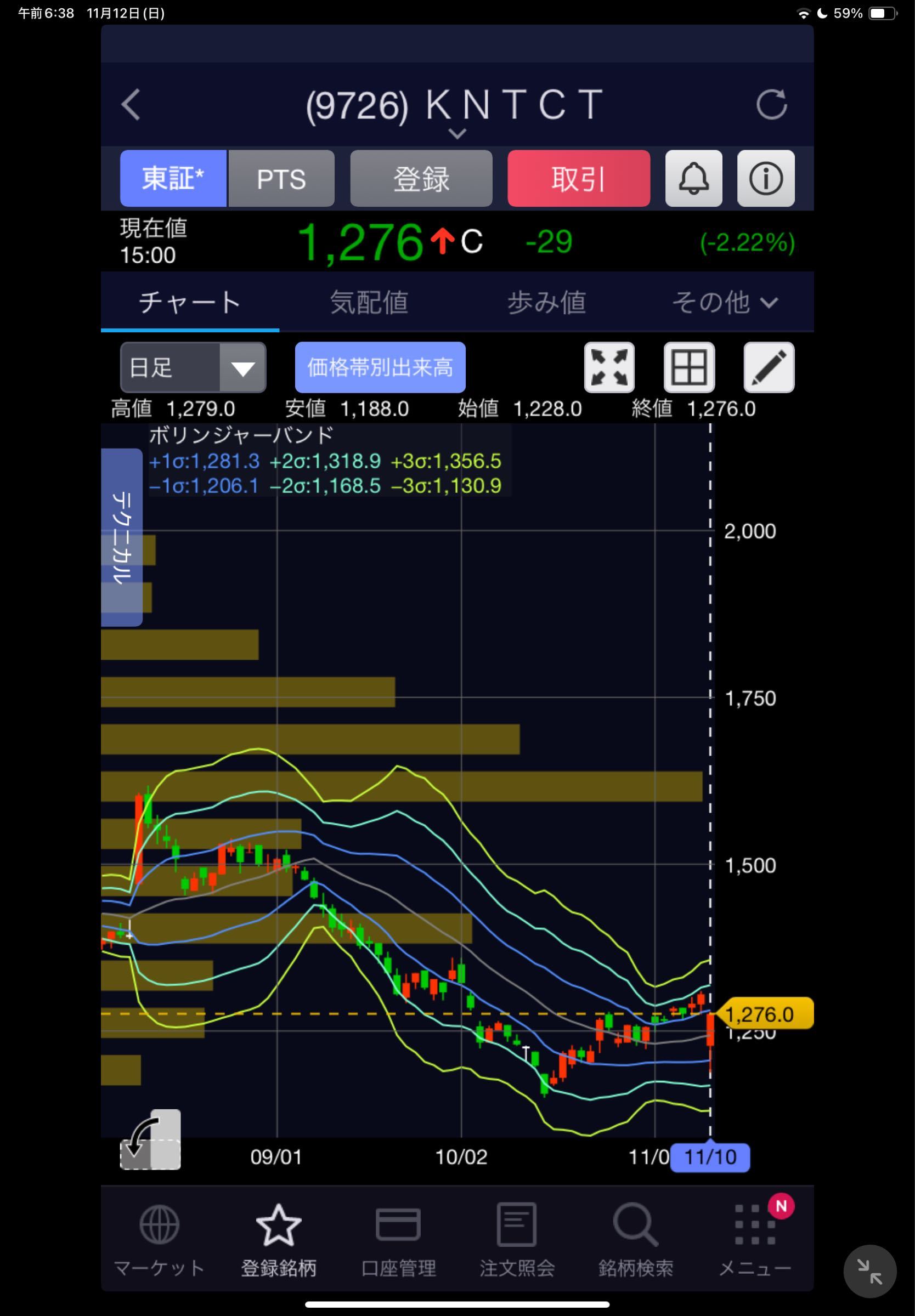Tap the back arrow icon
Screen dimensions: 915x1316
(x=131, y=105)
